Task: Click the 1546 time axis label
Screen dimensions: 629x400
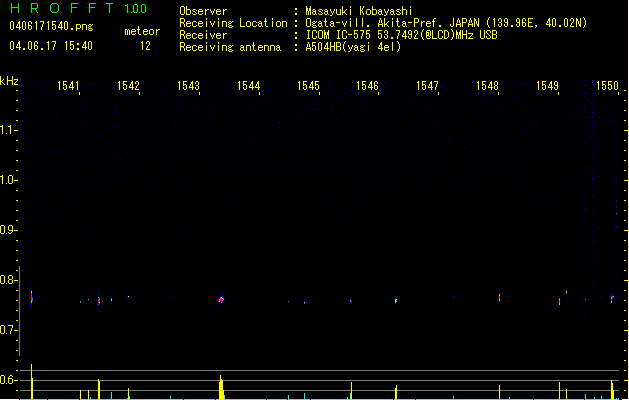Action: pyautogui.click(x=367, y=86)
